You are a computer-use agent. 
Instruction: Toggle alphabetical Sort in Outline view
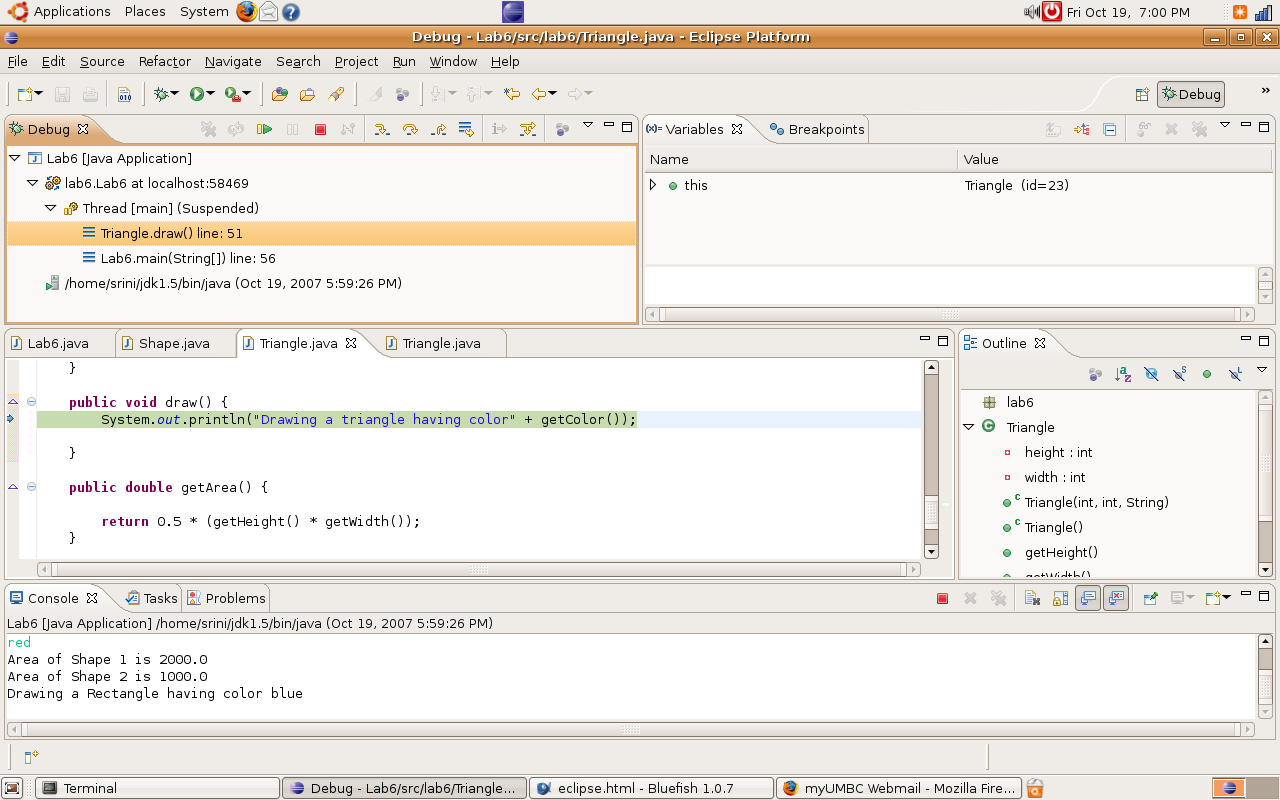point(1123,374)
